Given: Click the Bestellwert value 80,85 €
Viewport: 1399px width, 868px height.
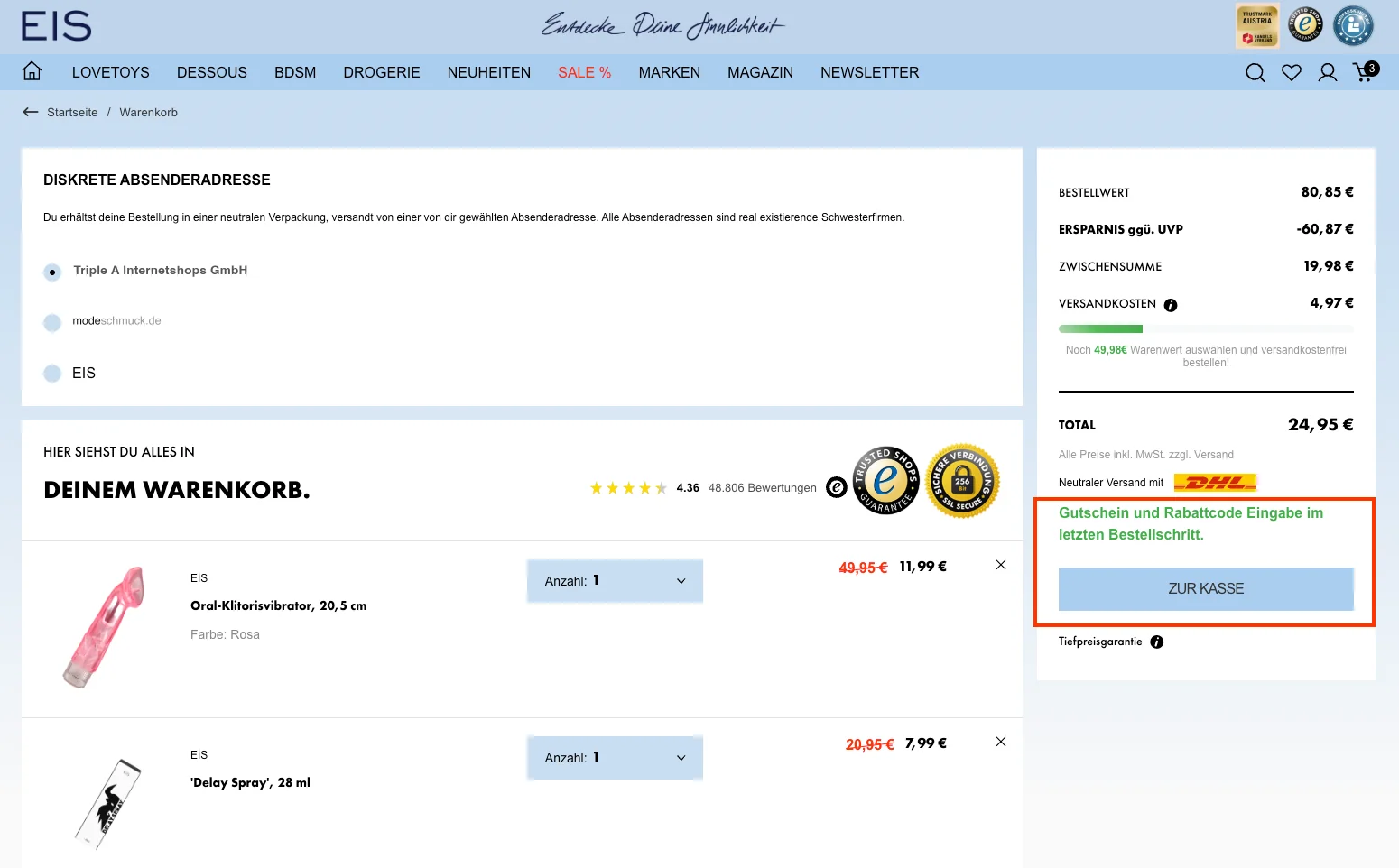Looking at the screenshot, I should click(x=1327, y=192).
